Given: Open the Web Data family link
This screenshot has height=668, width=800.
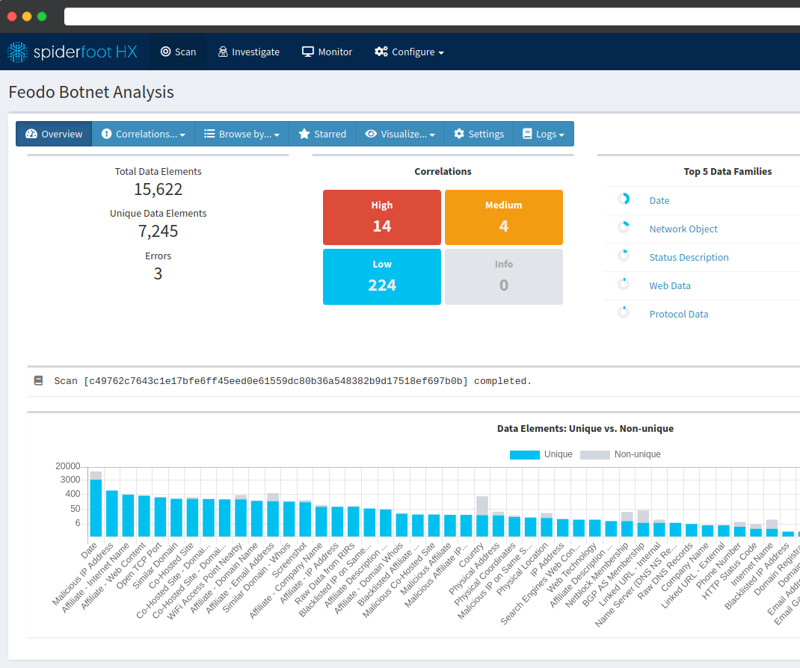Looking at the screenshot, I should click(x=669, y=286).
